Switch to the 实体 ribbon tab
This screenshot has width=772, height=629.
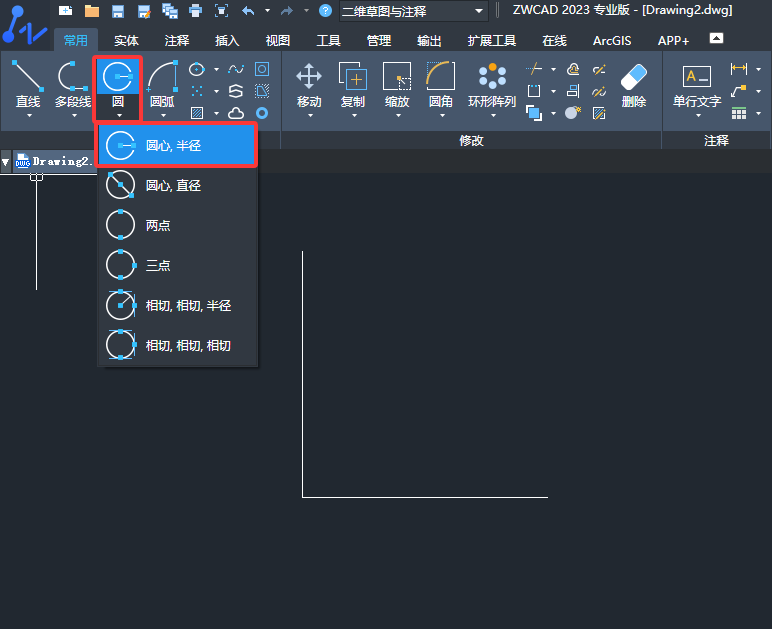[x=127, y=40]
